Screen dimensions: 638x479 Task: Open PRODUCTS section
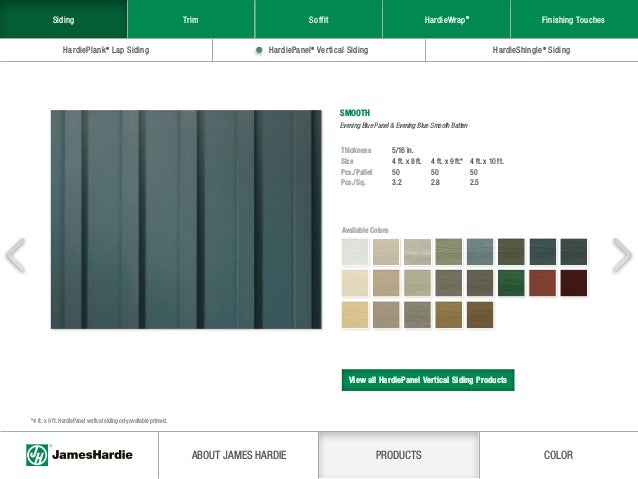[399, 455]
